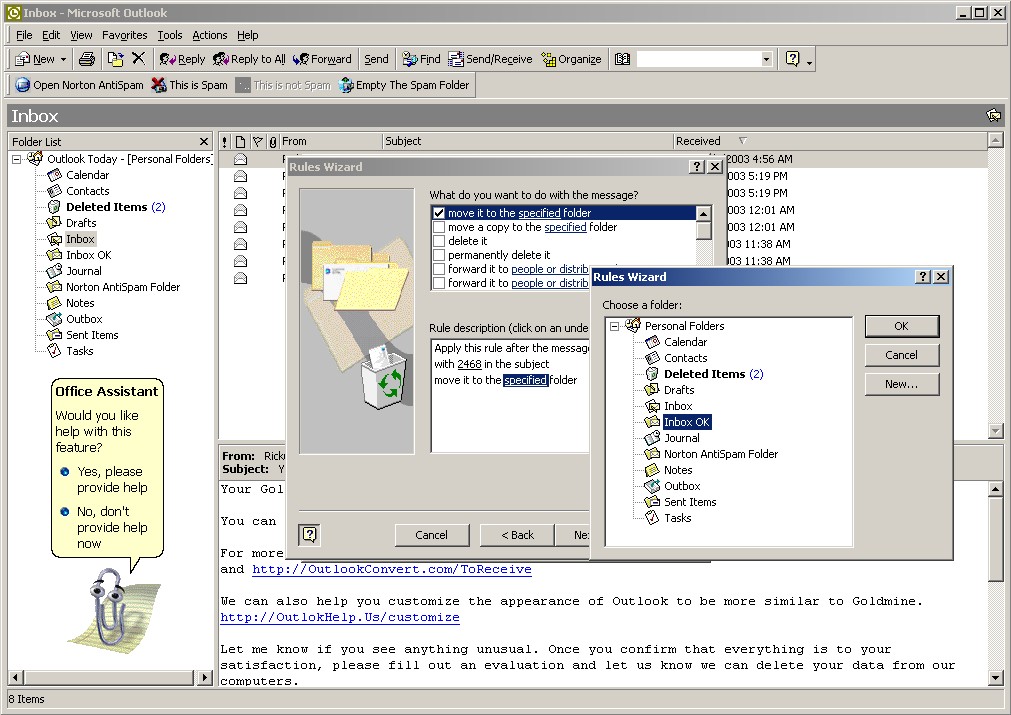This screenshot has height=715, width=1011.
Task: Open the New button dropdown arrow
Action: [x=63, y=59]
